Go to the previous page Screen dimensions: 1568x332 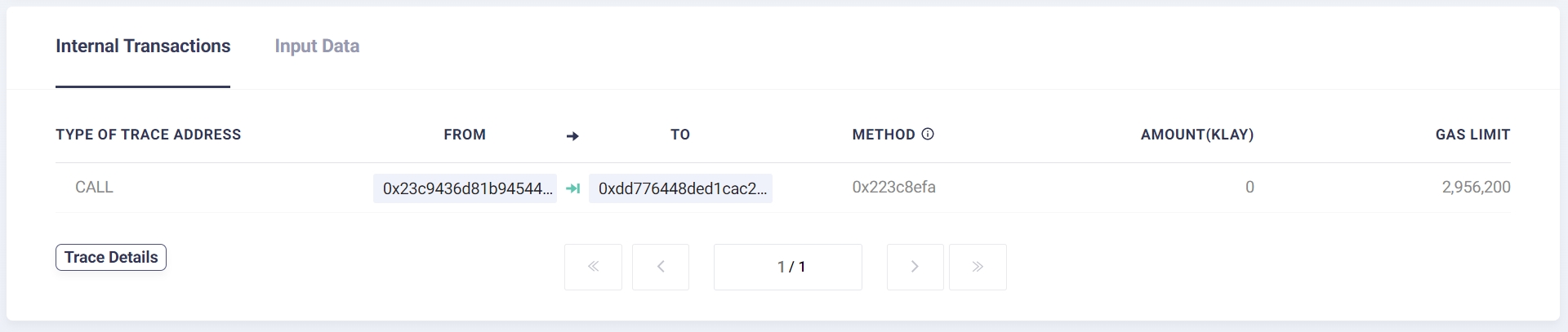click(661, 267)
